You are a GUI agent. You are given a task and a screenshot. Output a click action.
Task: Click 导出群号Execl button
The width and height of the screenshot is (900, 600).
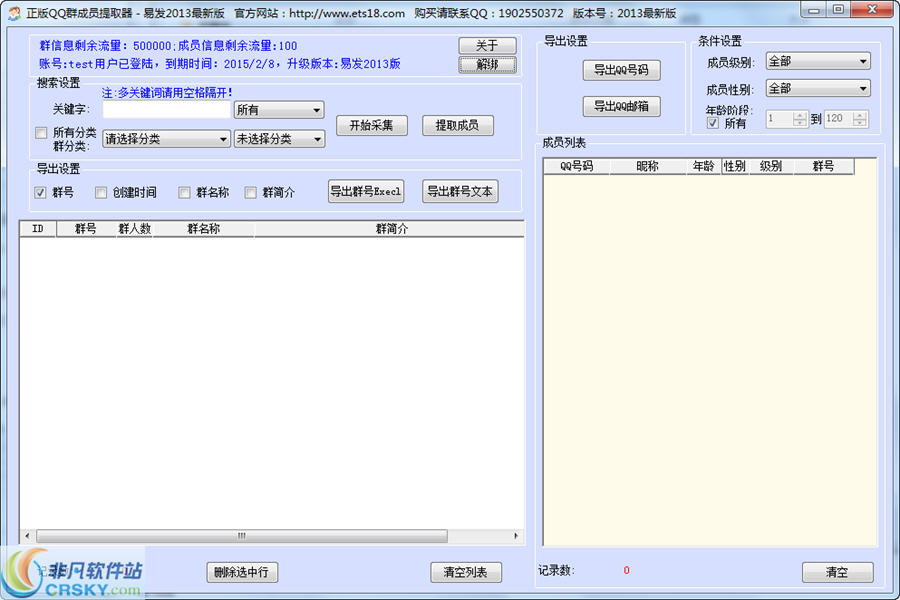click(366, 191)
